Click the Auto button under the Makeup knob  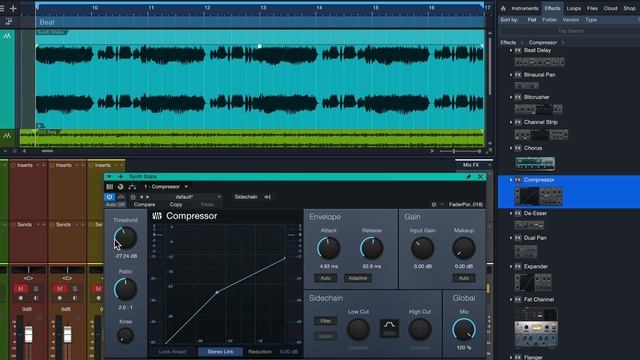coord(464,278)
